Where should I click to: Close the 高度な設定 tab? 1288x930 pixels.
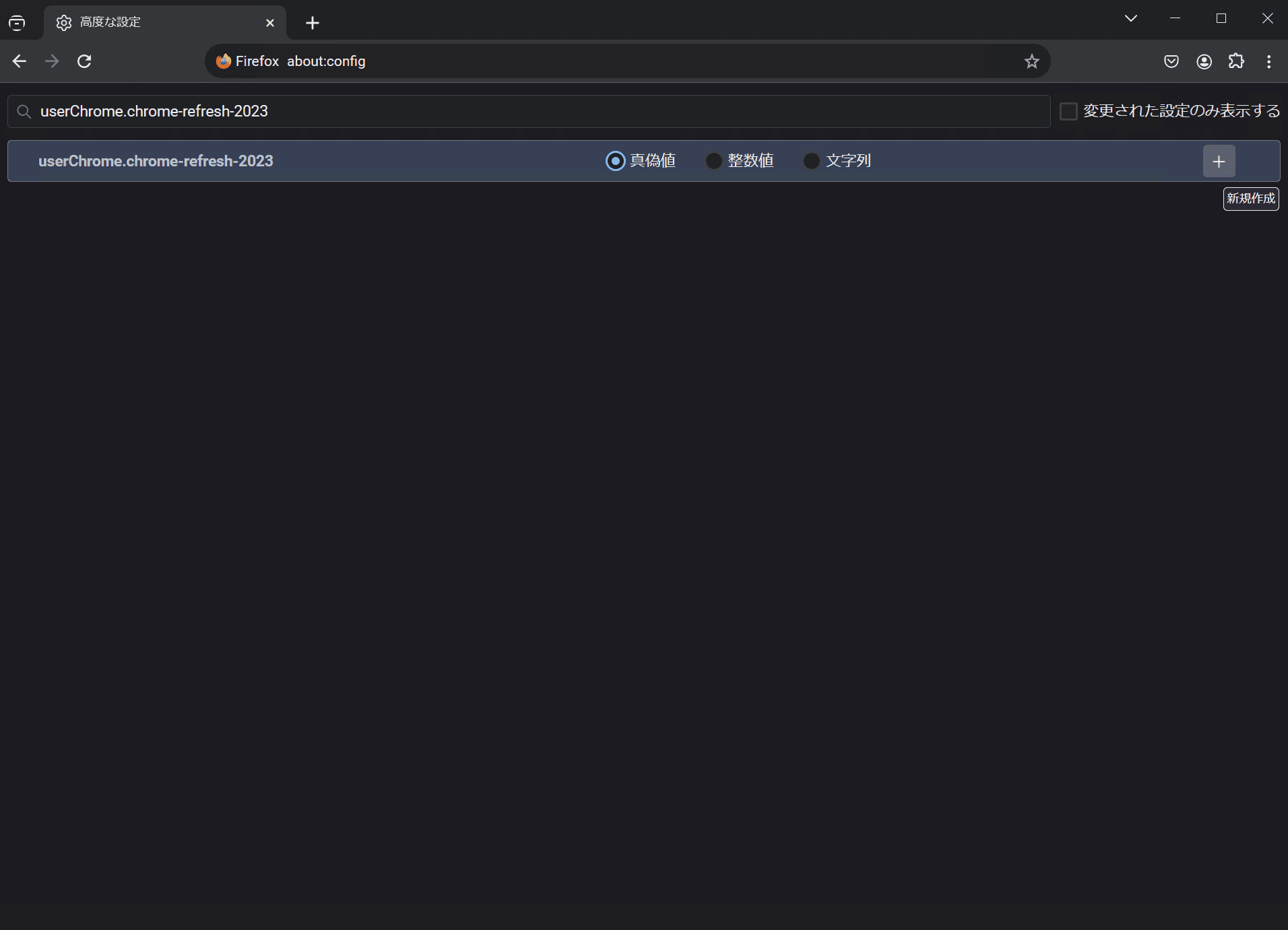point(270,23)
